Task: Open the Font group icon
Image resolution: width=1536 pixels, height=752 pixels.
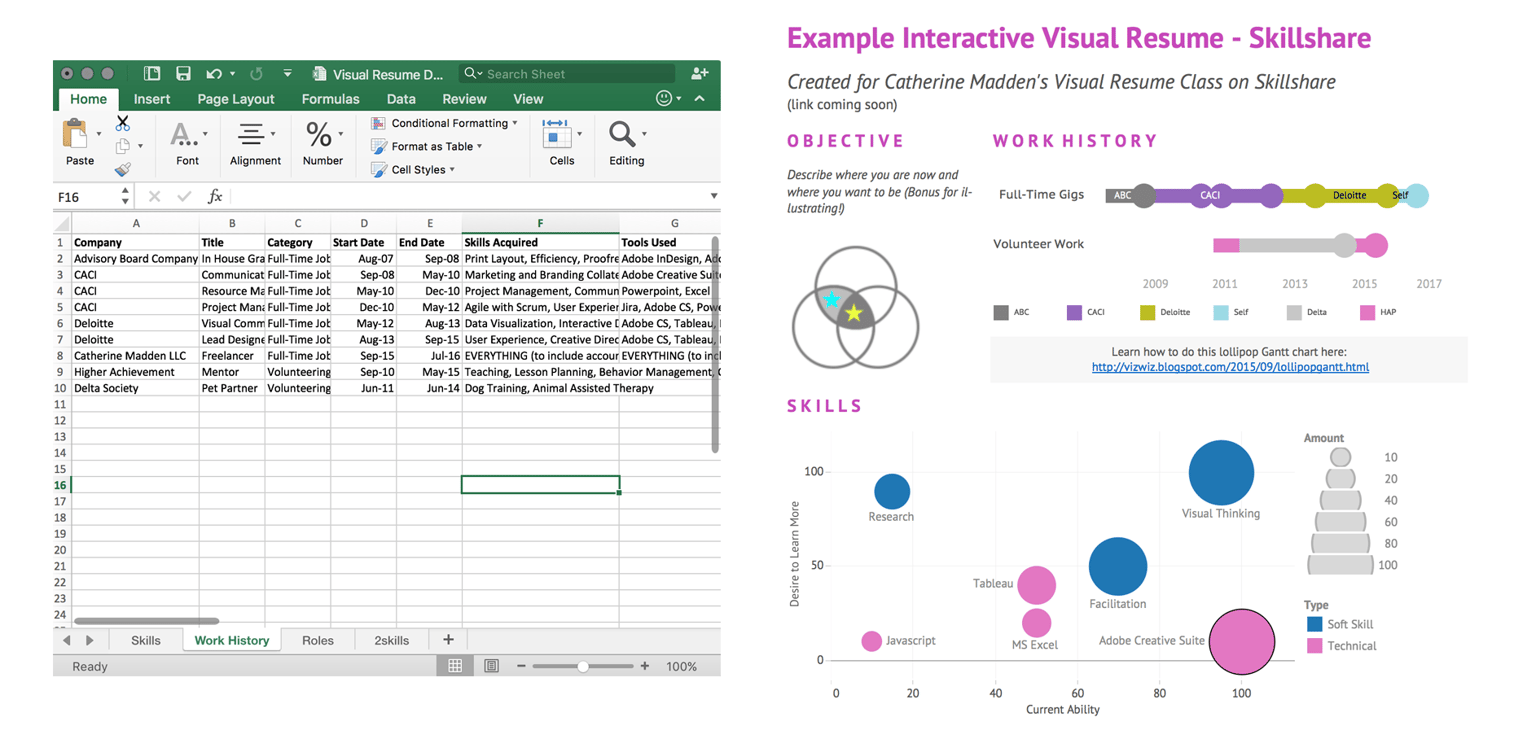Action: [182, 134]
